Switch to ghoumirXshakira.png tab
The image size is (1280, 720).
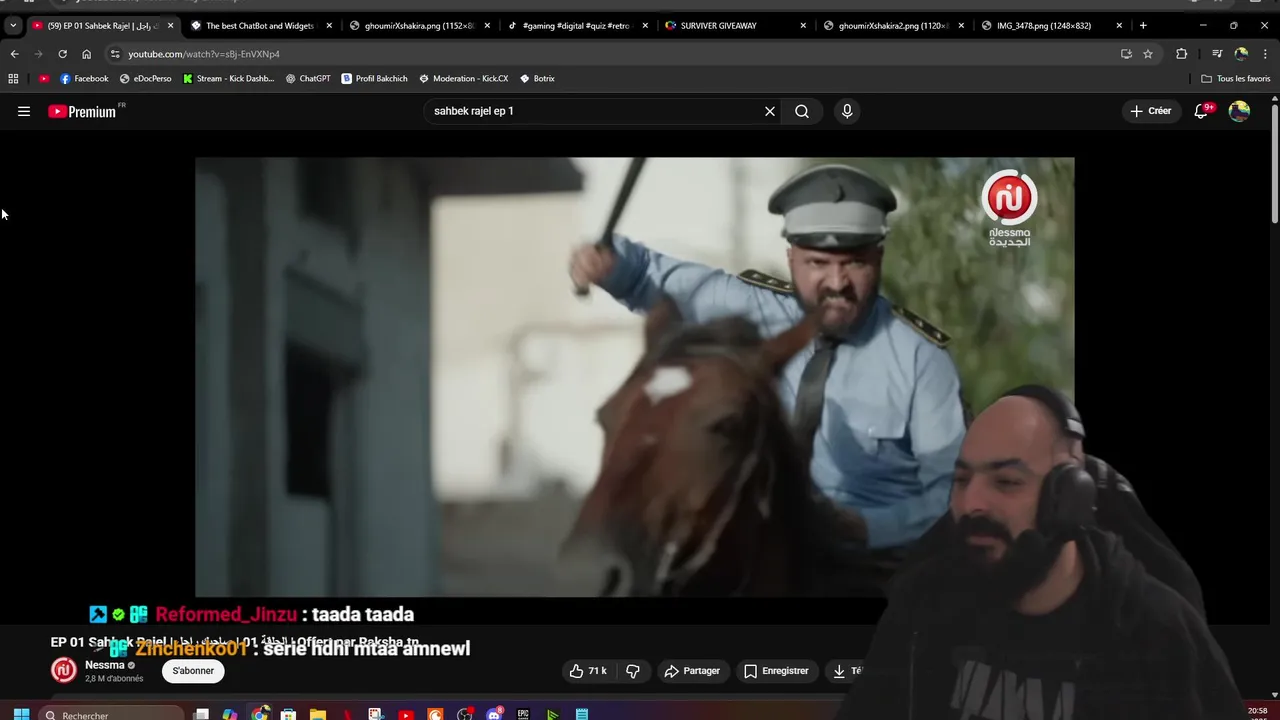tap(419, 25)
